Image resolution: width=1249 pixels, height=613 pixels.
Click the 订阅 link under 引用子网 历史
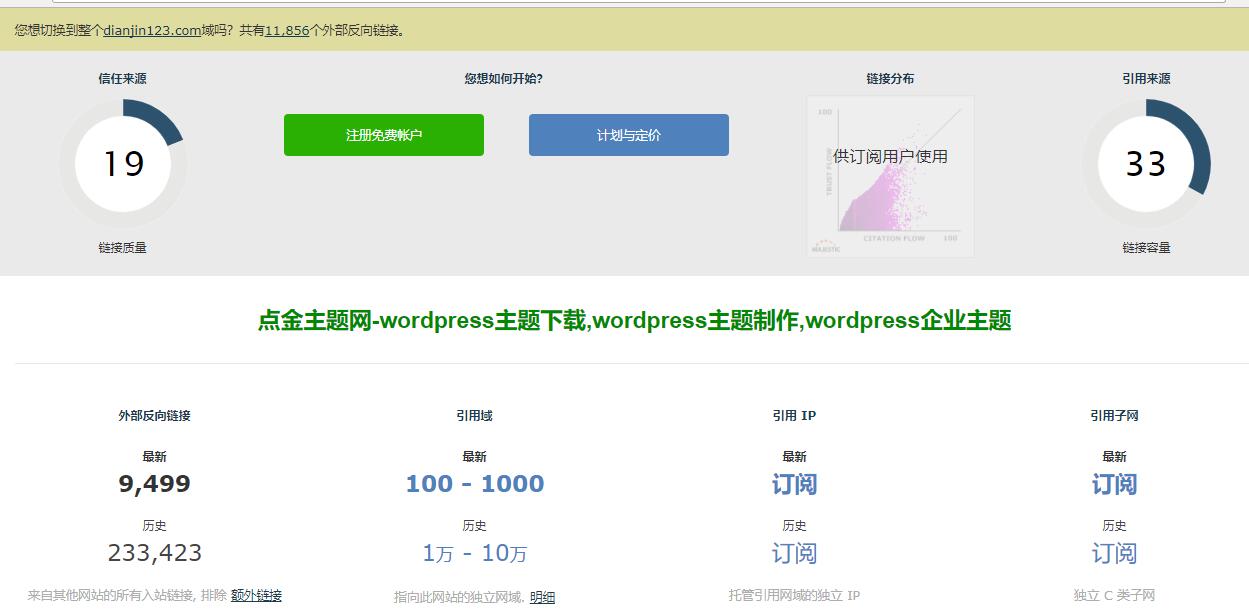(1114, 553)
